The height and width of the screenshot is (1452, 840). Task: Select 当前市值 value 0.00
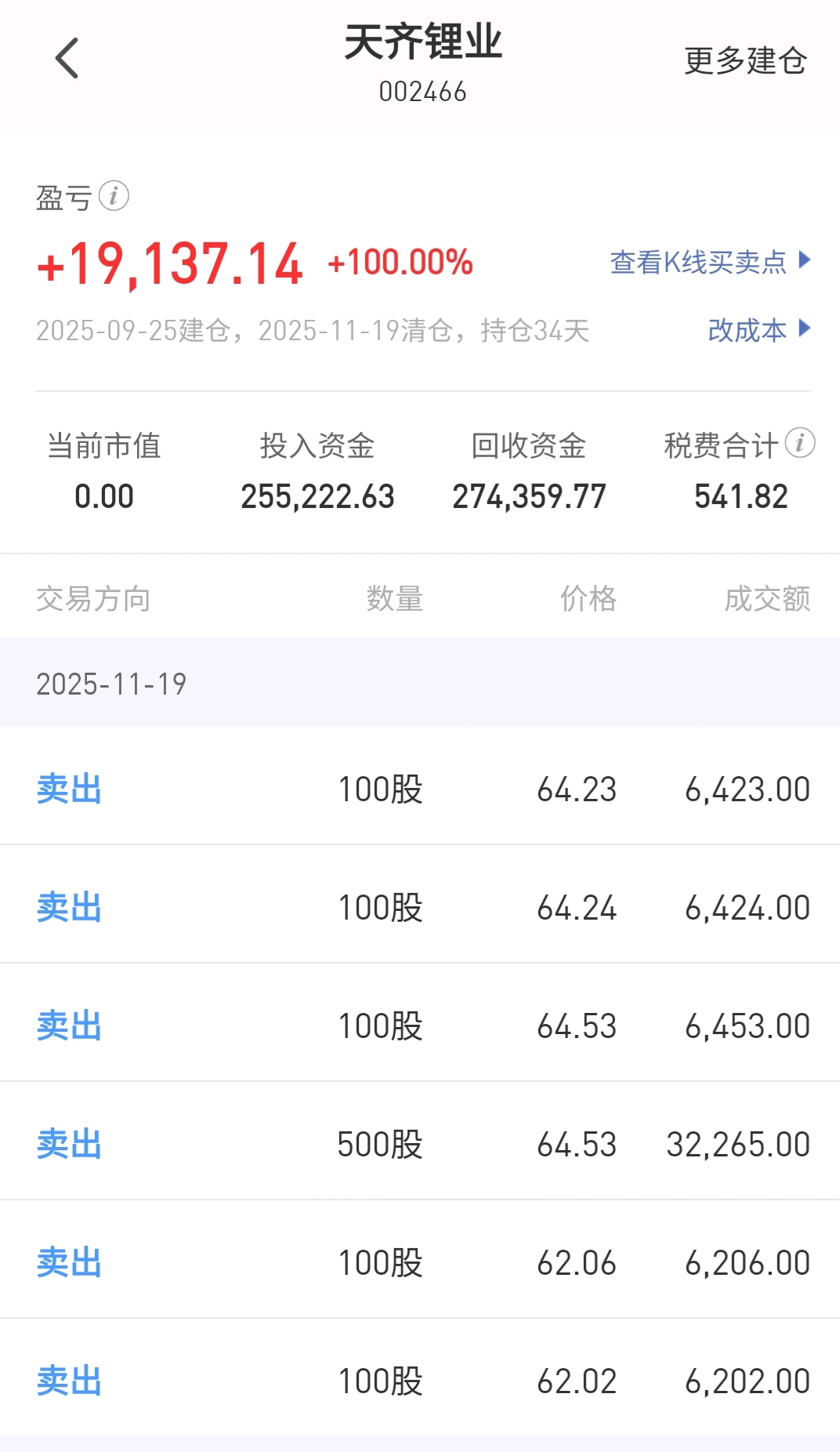[104, 496]
